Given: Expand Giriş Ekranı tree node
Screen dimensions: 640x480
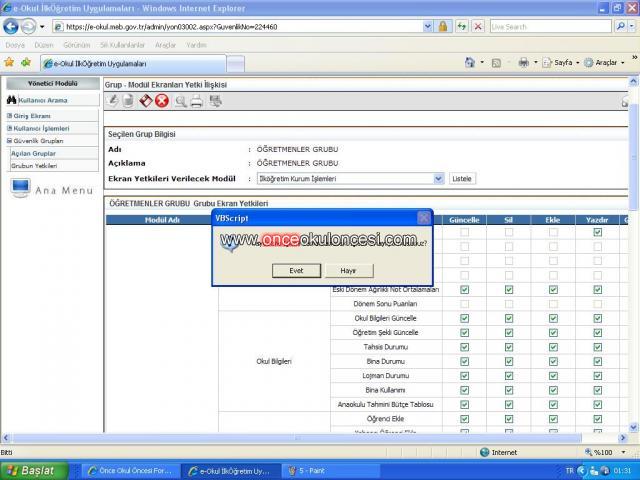Looking at the screenshot, I should pyautogui.click(x=9, y=116).
